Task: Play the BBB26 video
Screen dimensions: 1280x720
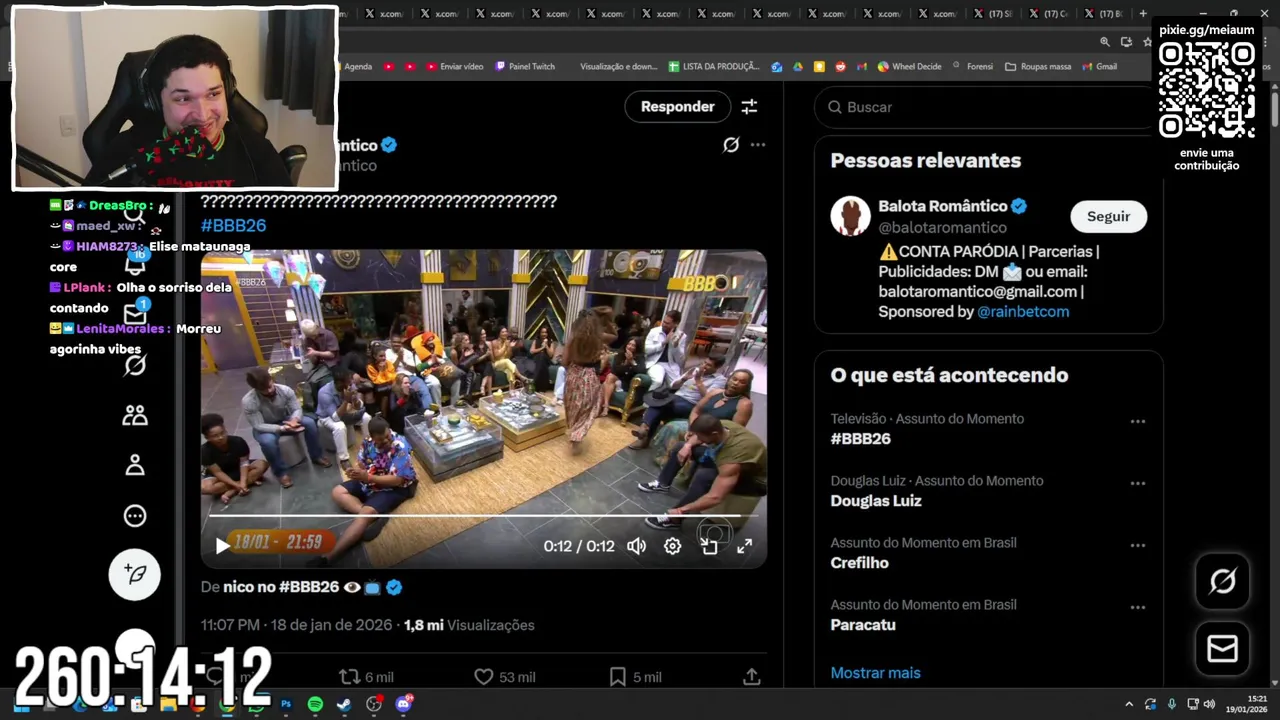Action: [222, 546]
